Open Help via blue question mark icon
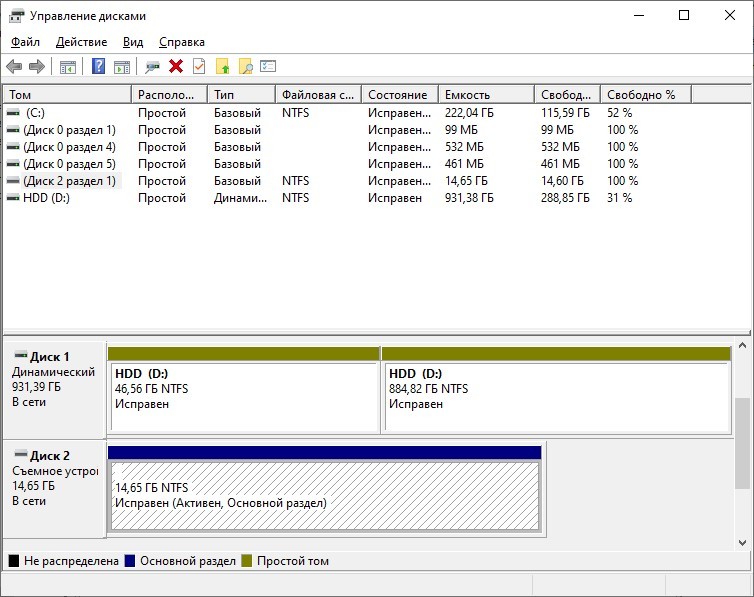The height and width of the screenshot is (597, 754). click(x=99, y=66)
